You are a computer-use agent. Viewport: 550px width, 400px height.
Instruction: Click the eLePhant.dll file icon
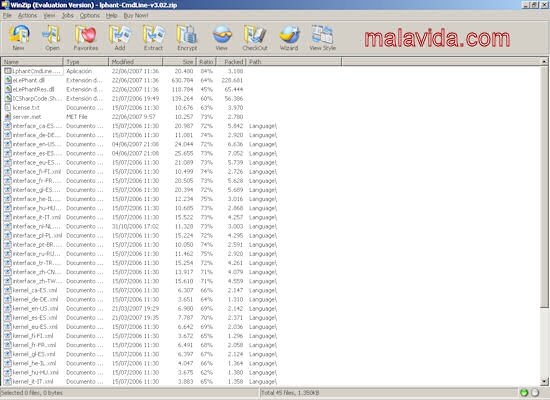[8, 80]
